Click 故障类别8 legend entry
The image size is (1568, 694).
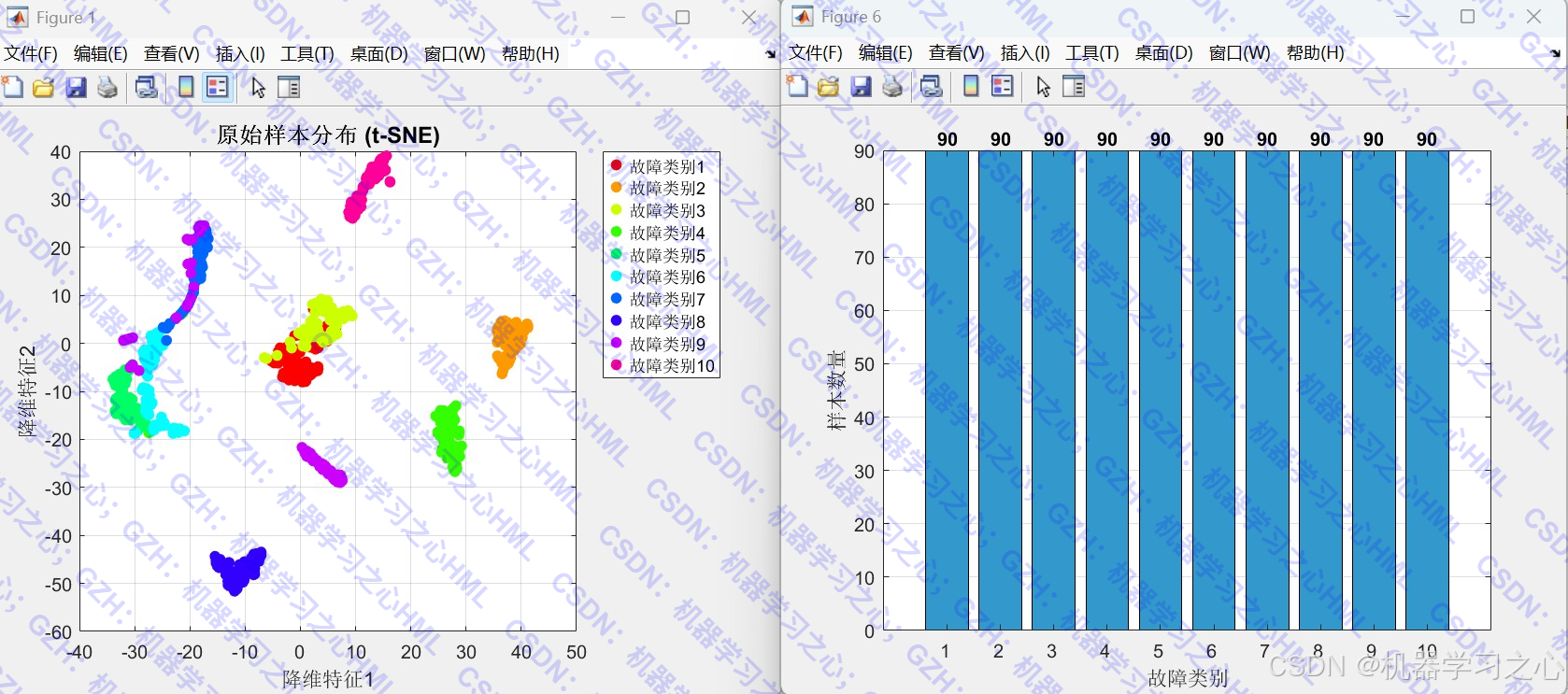point(658,321)
